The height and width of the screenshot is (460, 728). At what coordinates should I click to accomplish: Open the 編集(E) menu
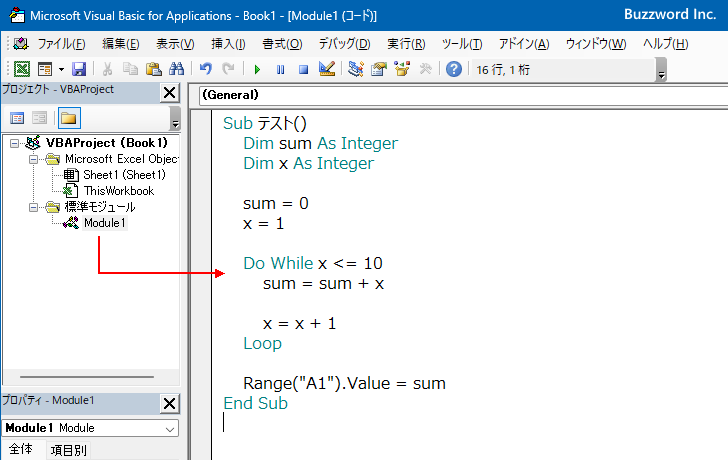121,44
